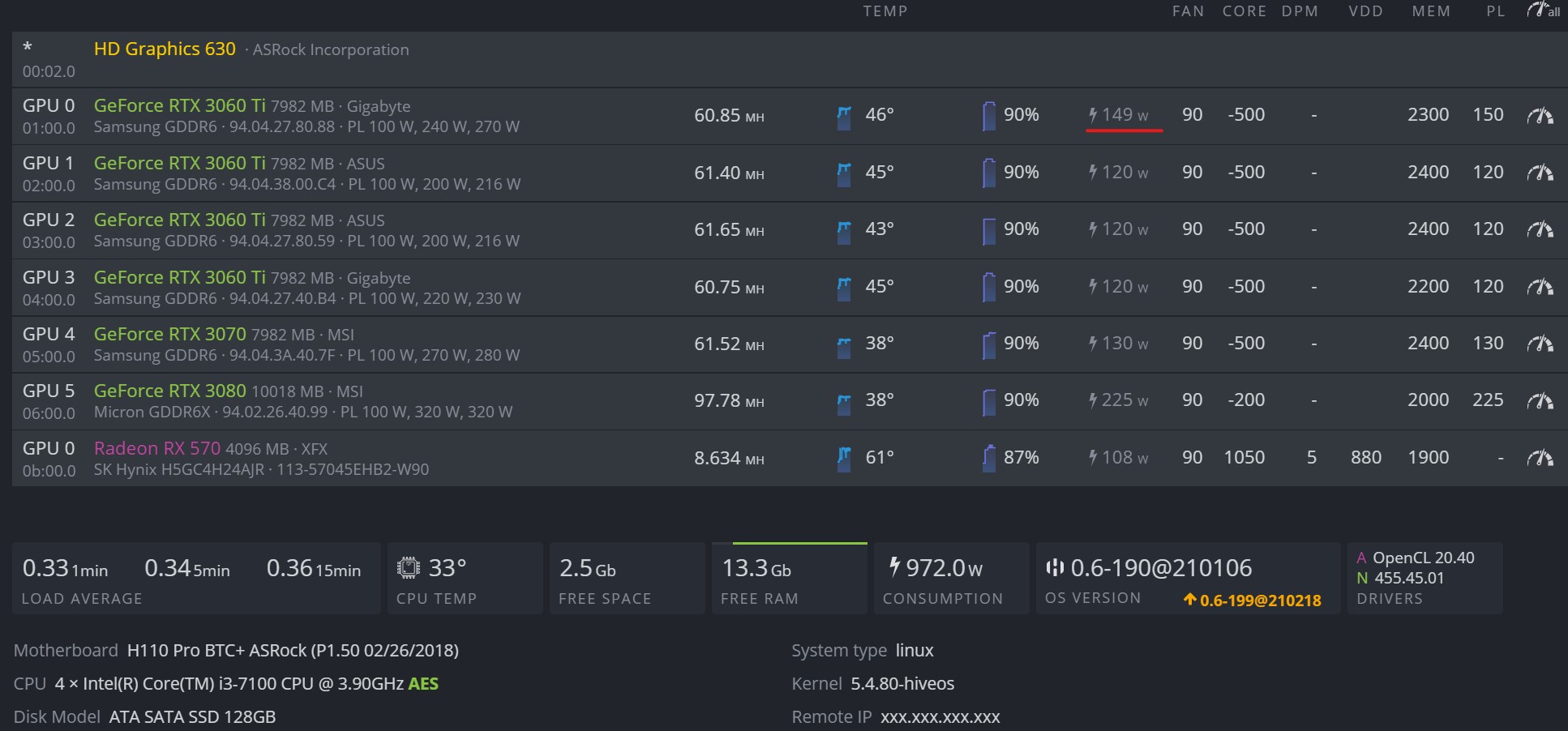
Task: Click temperature icon for GPU 1 ASUS
Action: pyautogui.click(x=844, y=173)
